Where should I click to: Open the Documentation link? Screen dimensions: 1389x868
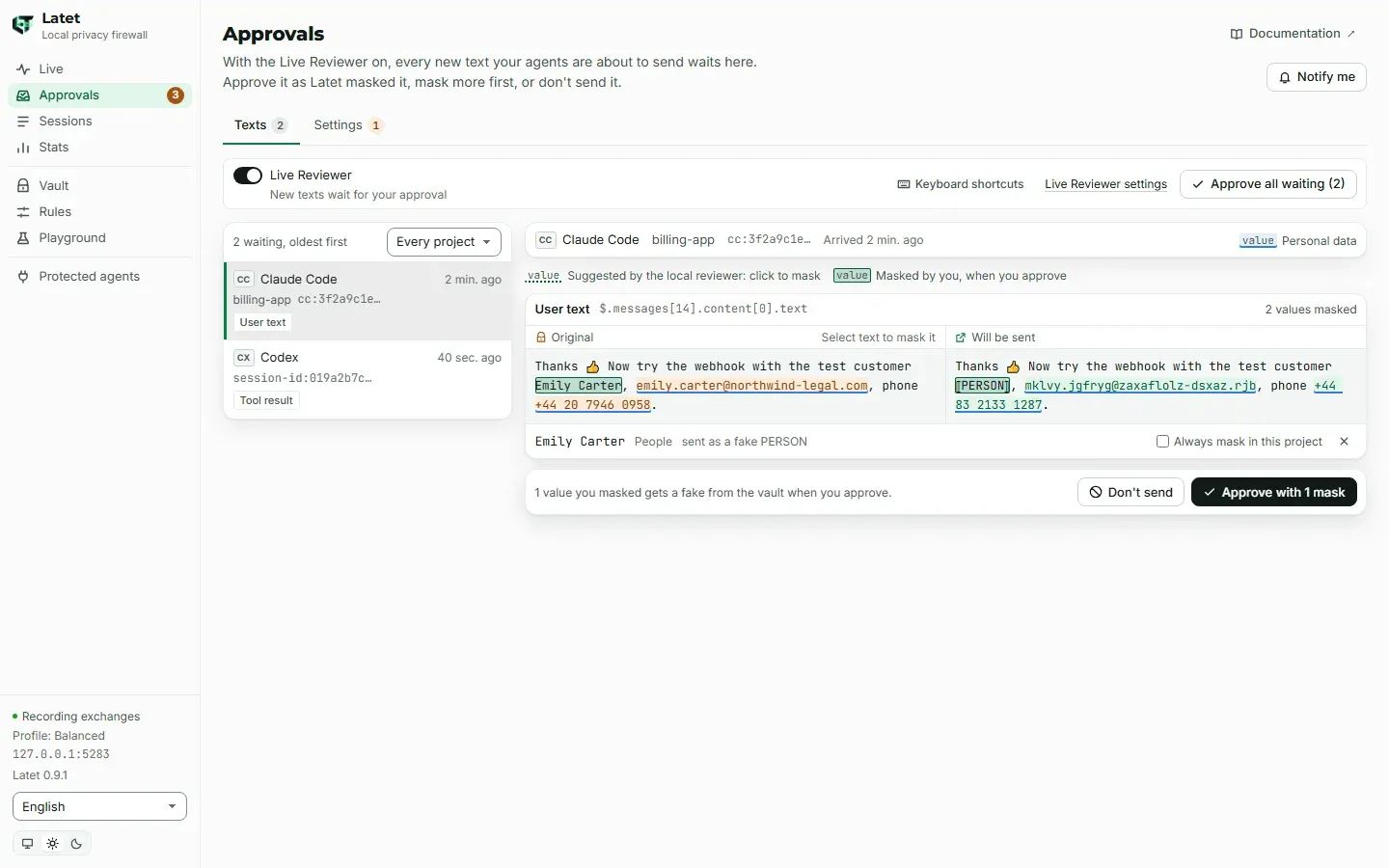coord(1293,34)
